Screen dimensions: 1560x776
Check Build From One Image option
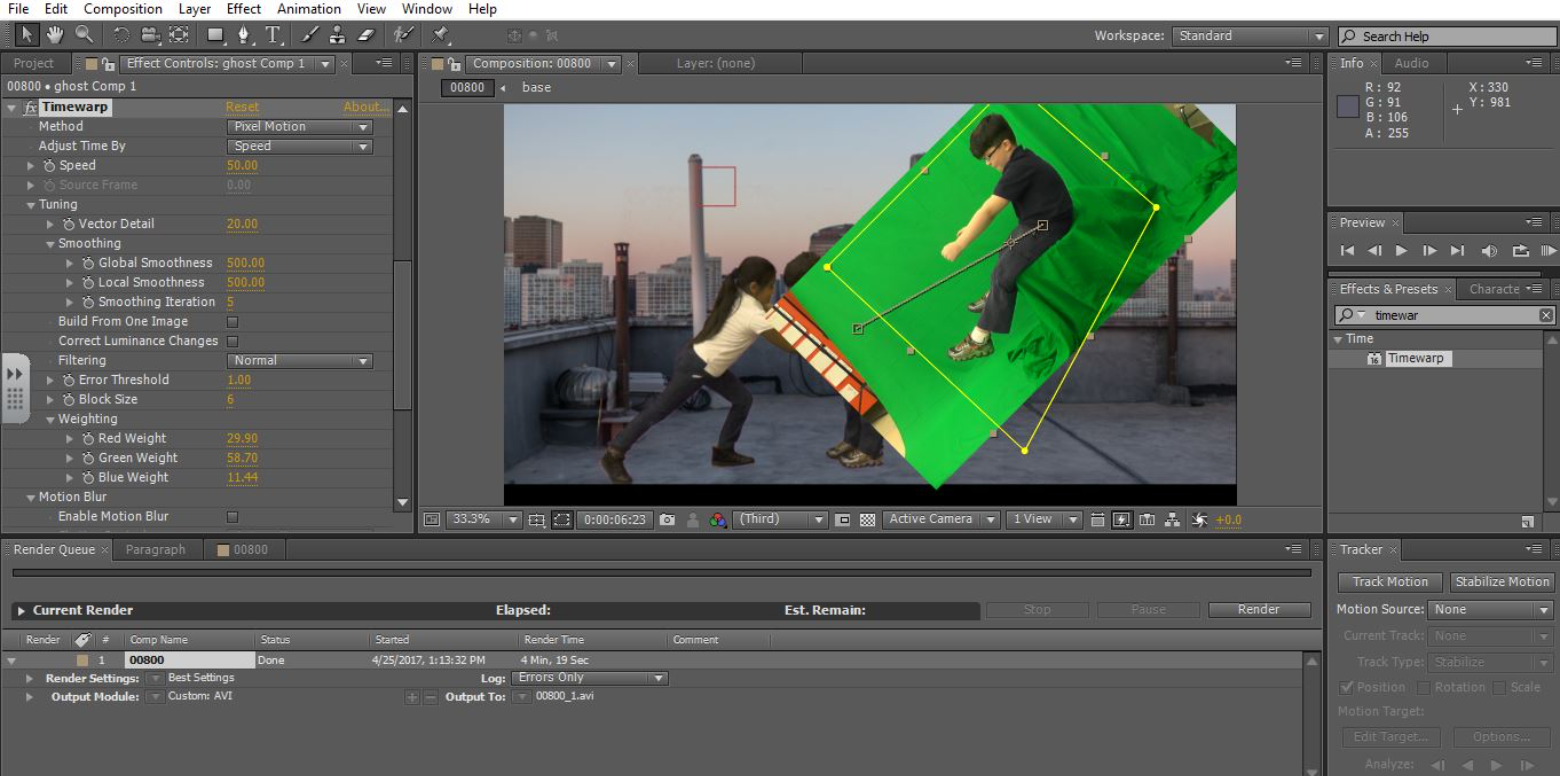231,321
